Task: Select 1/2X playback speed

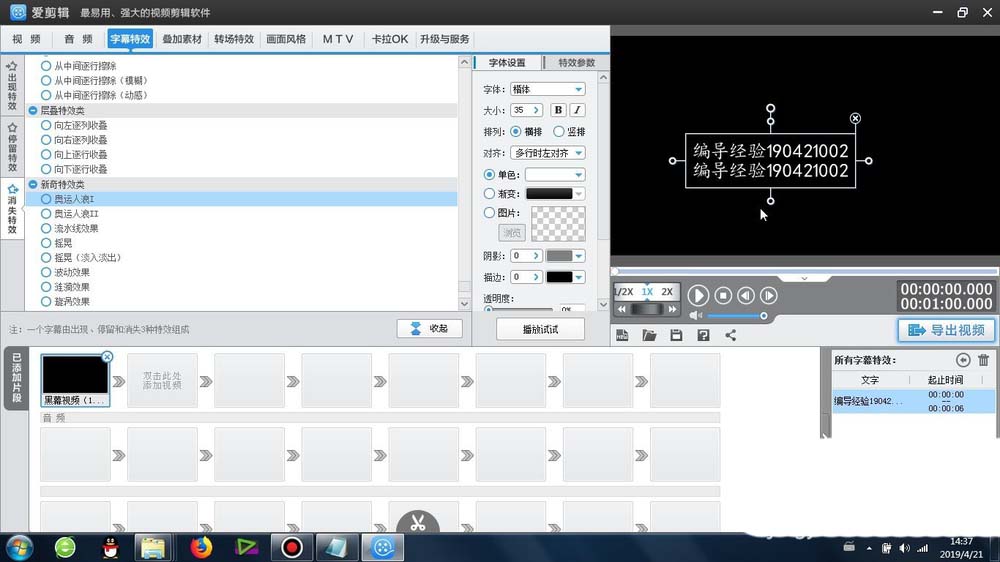Action: pos(624,292)
